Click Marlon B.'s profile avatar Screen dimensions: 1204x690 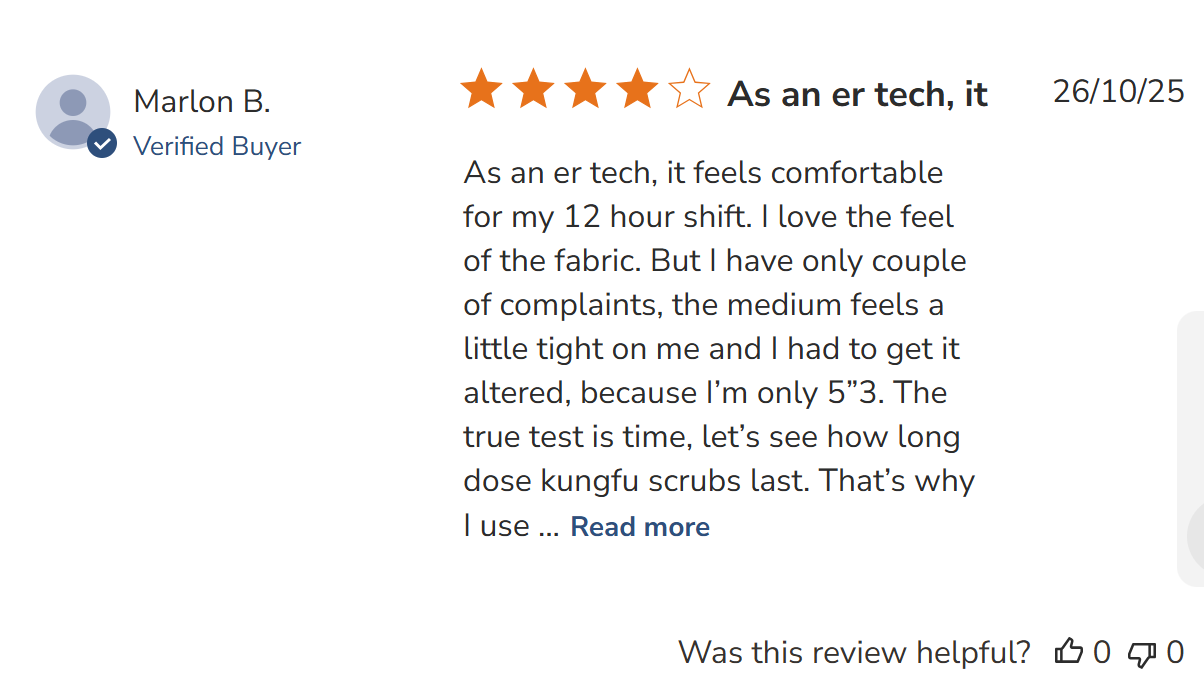coord(72,111)
